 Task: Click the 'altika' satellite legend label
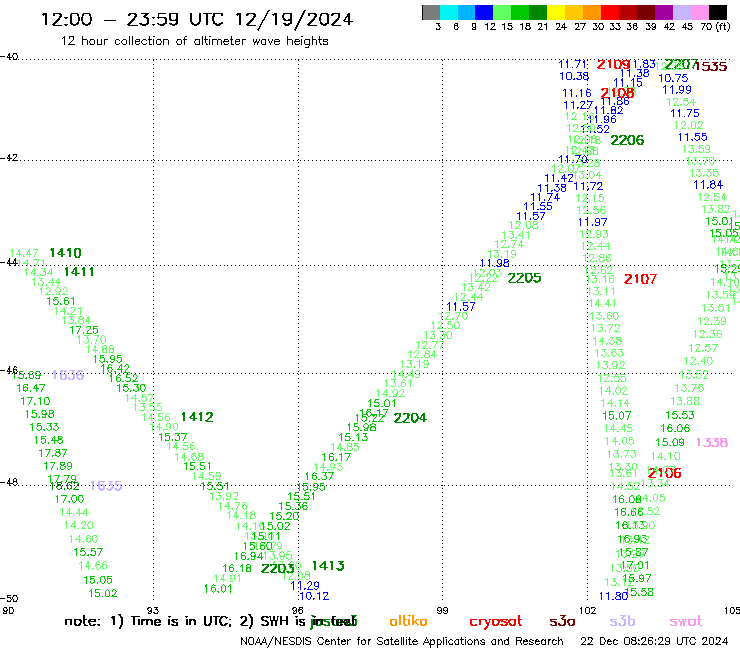[x=408, y=621]
